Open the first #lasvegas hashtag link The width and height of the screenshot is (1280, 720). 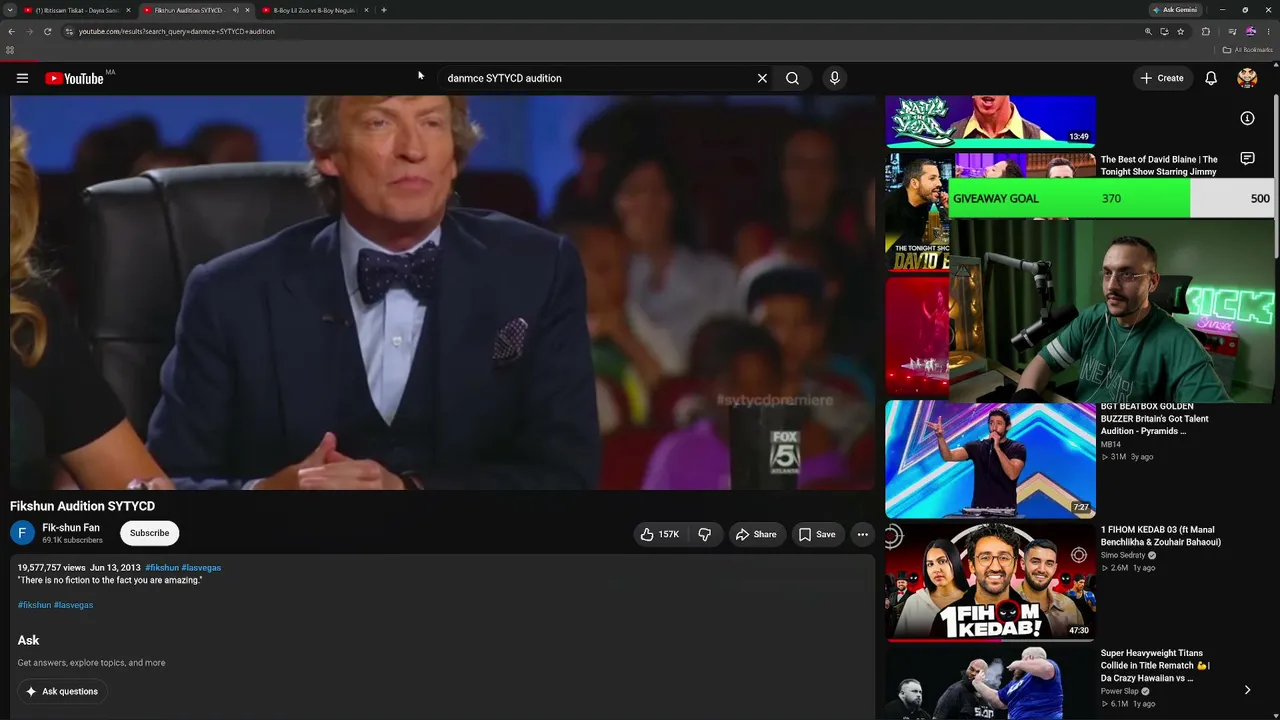(x=201, y=568)
